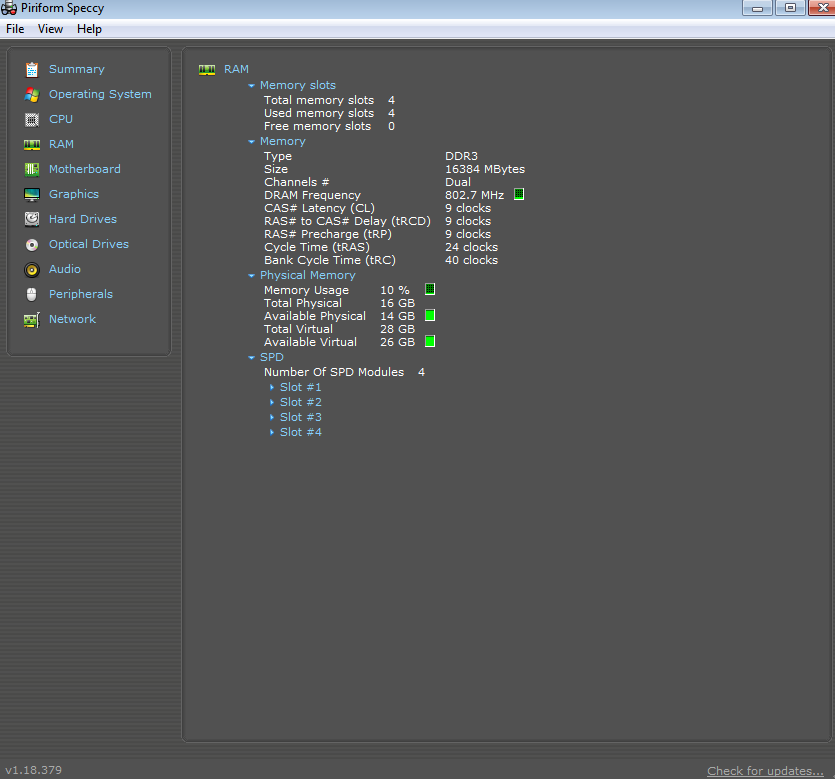Expand Slot #3 details
Screen dimensions: 835x779
[272, 417]
